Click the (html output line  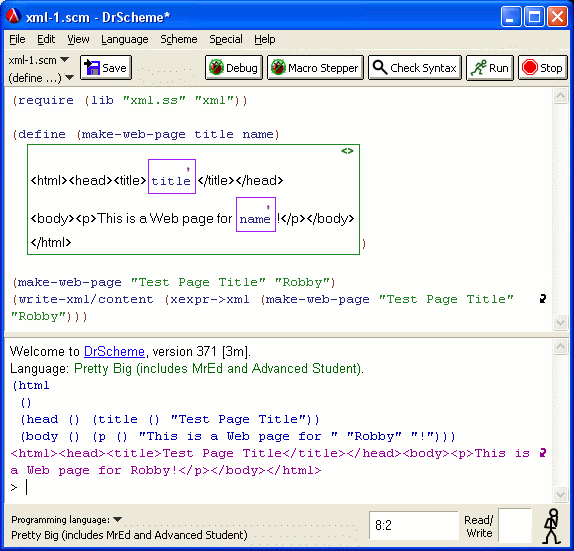(31, 386)
